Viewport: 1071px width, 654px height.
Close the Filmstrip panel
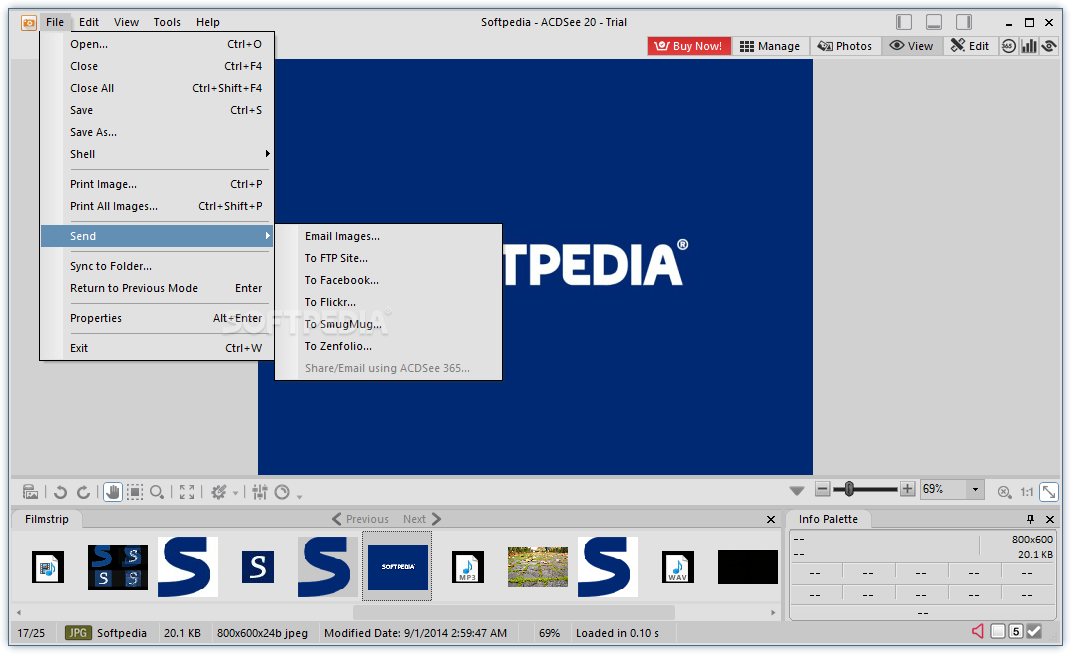[x=770, y=519]
